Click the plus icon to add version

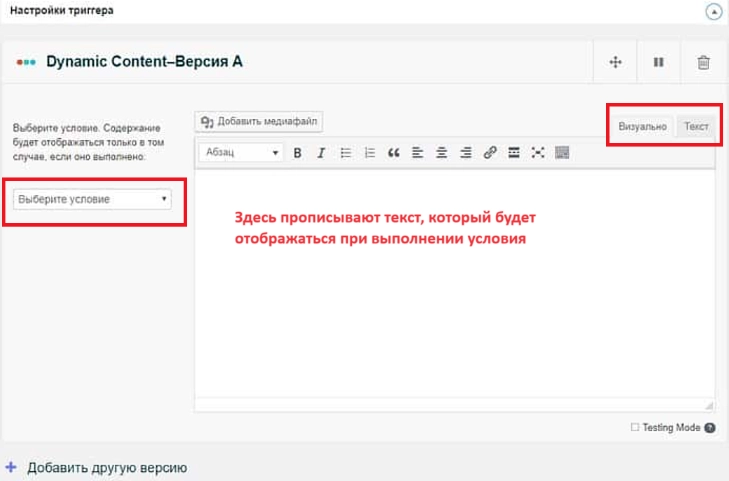(11, 467)
